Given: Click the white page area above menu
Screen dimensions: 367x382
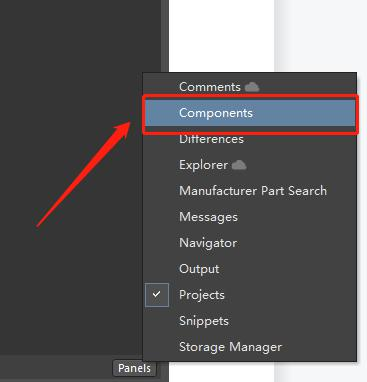Looking at the screenshot, I should (x=221, y=36).
